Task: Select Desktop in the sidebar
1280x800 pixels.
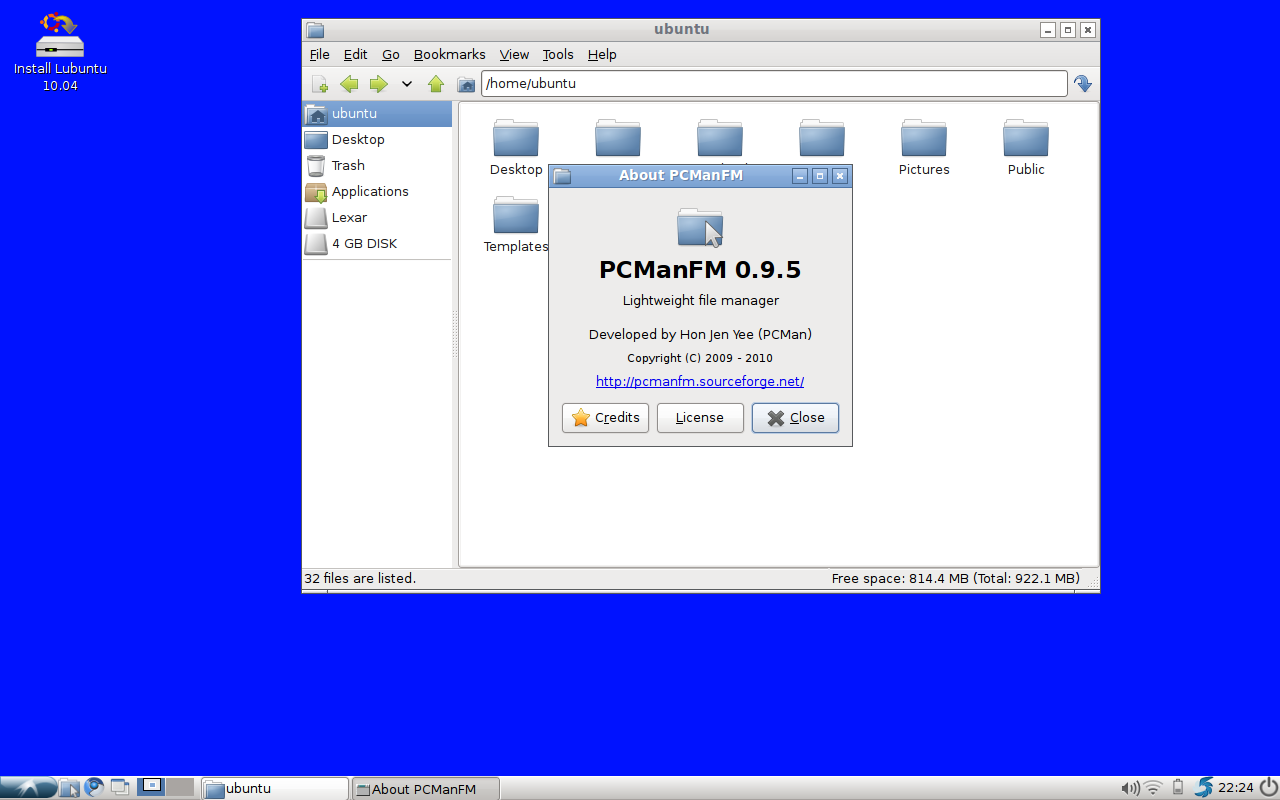Action: click(377, 140)
